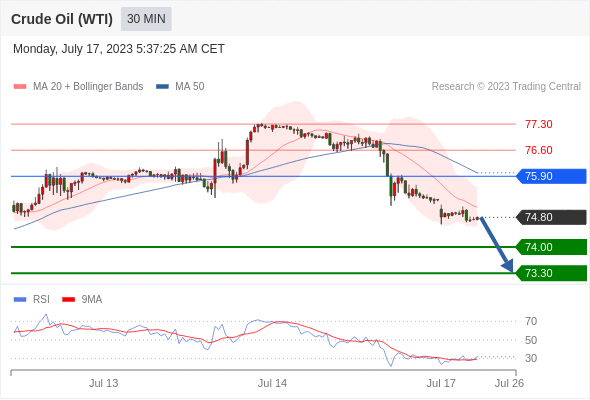Toggle the RSI legend label
Image resolution: width=590 pixels, height=400 pixels.
(41, 300)
